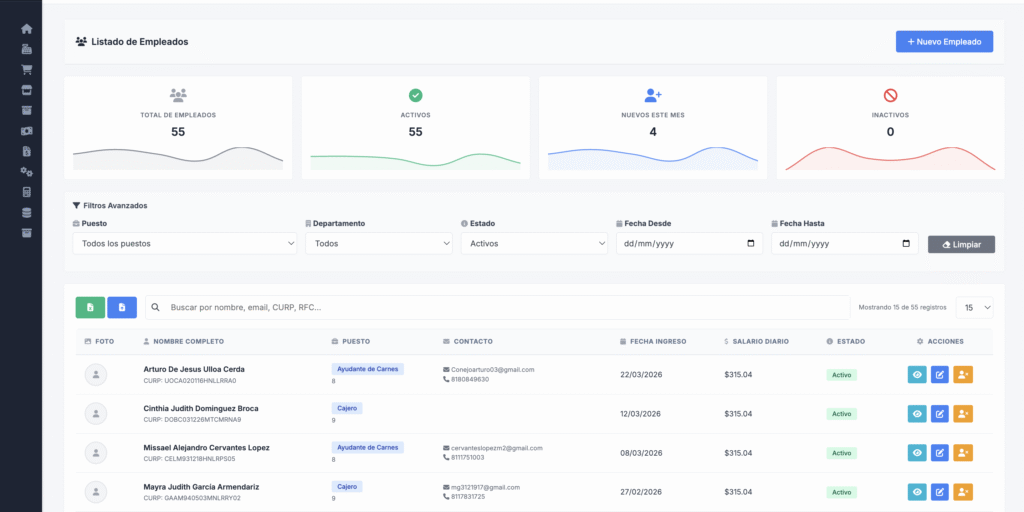The image size is (1024, 512).
Task: Expand the Puesto filter dropdown
Action: tap(185, 244)
